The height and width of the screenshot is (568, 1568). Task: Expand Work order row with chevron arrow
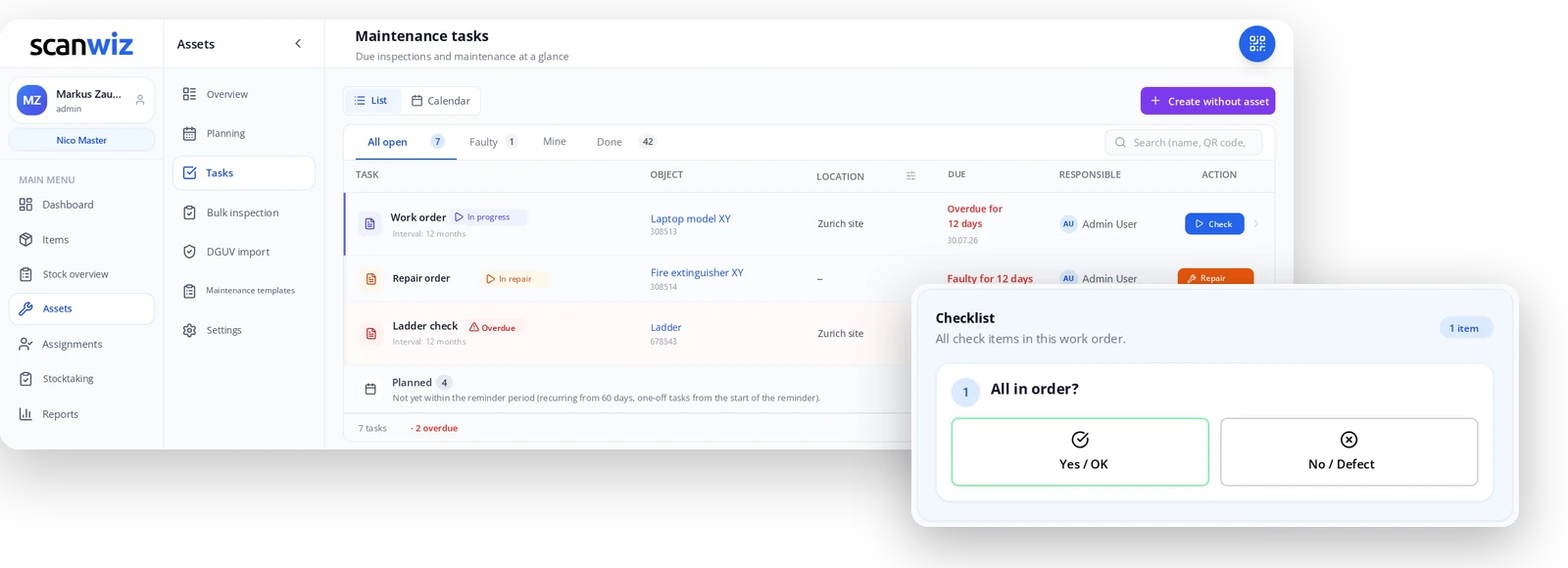[1256, 223]
